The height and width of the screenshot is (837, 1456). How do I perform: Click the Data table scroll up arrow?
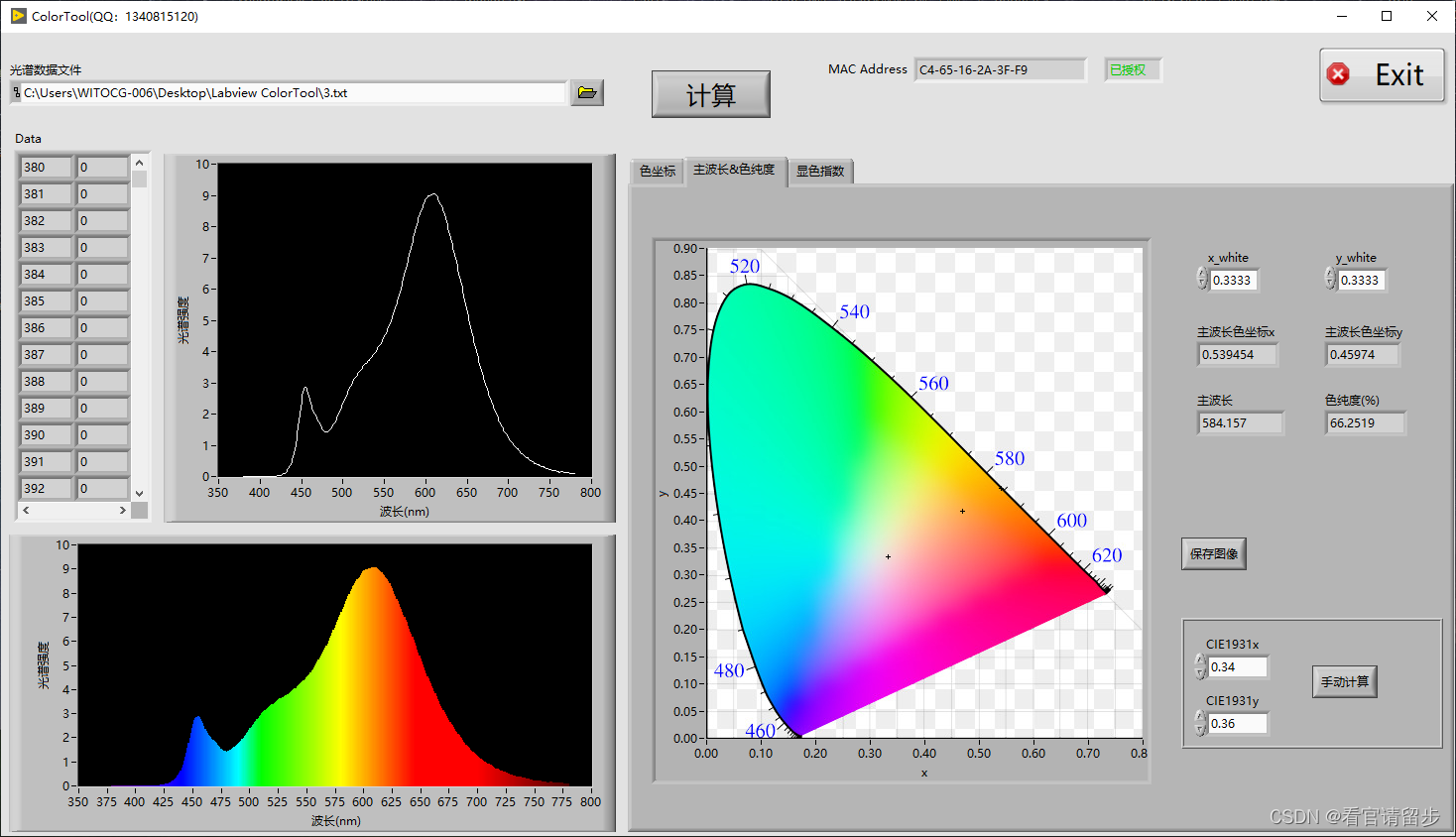coord(140,163)
